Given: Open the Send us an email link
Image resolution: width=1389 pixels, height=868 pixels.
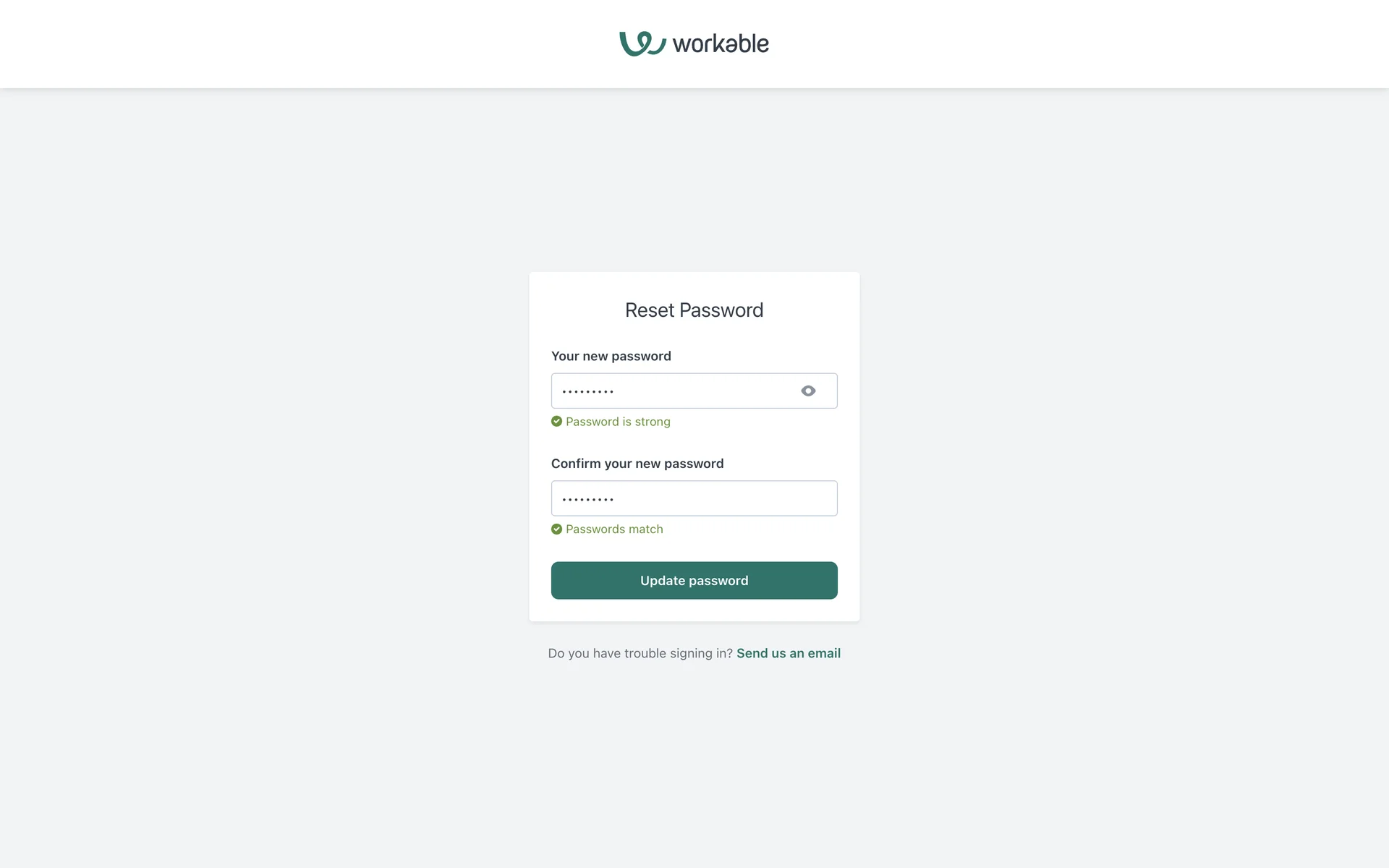Looking at the screenshot, I should point(788,653).
